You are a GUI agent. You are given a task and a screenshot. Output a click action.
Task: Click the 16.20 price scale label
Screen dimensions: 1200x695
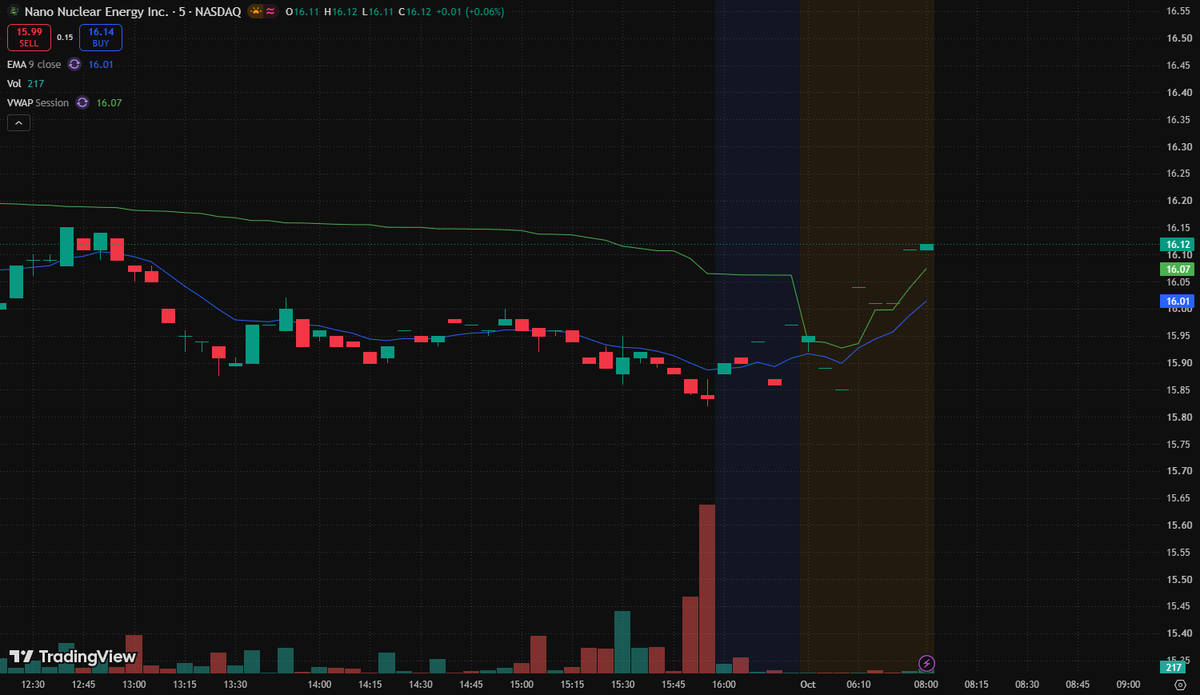[1177, 201]
